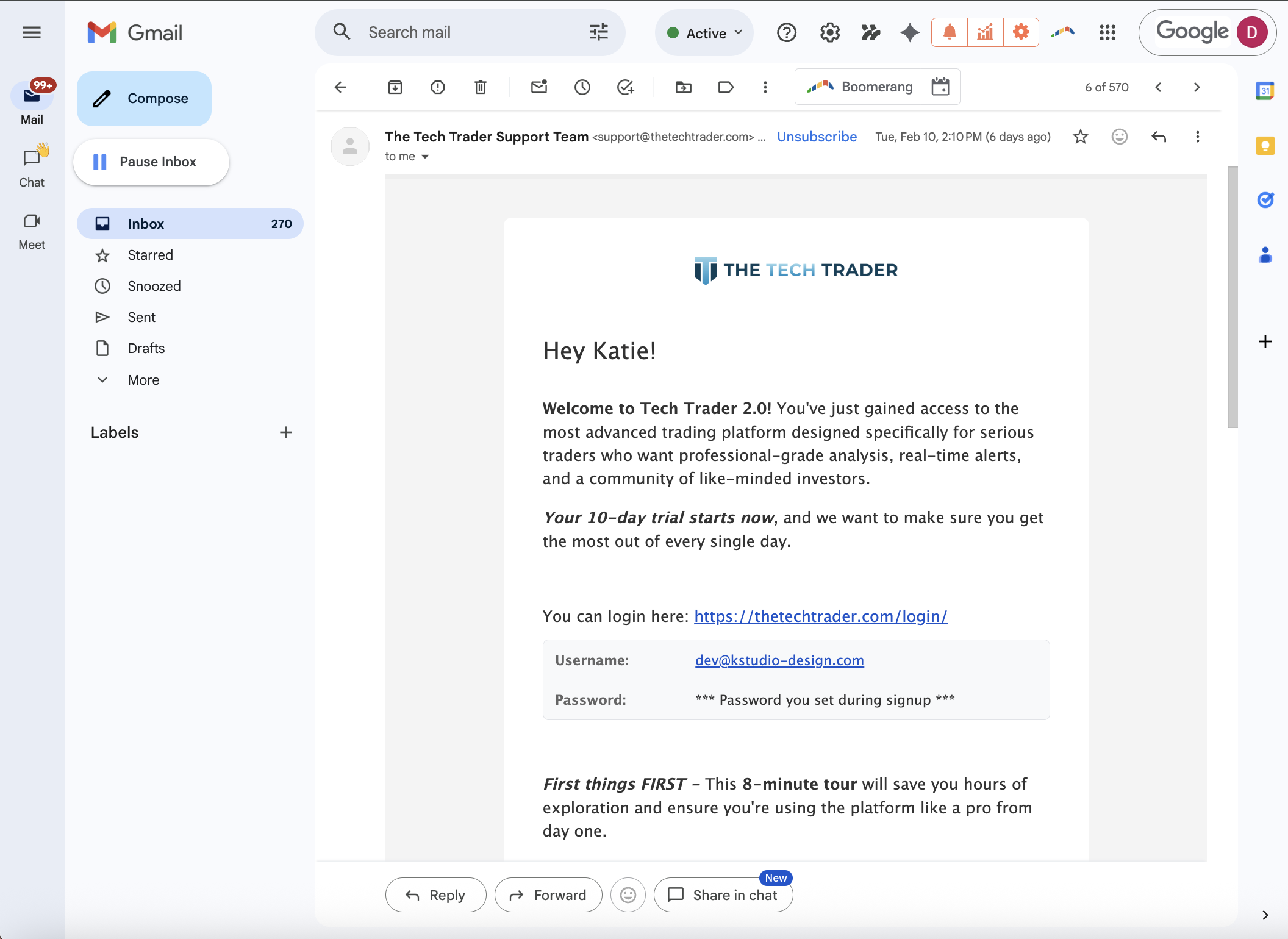1288x939 pixels.
Task: Snooze this email with the clock icon
Action: (x=582, y=87)
